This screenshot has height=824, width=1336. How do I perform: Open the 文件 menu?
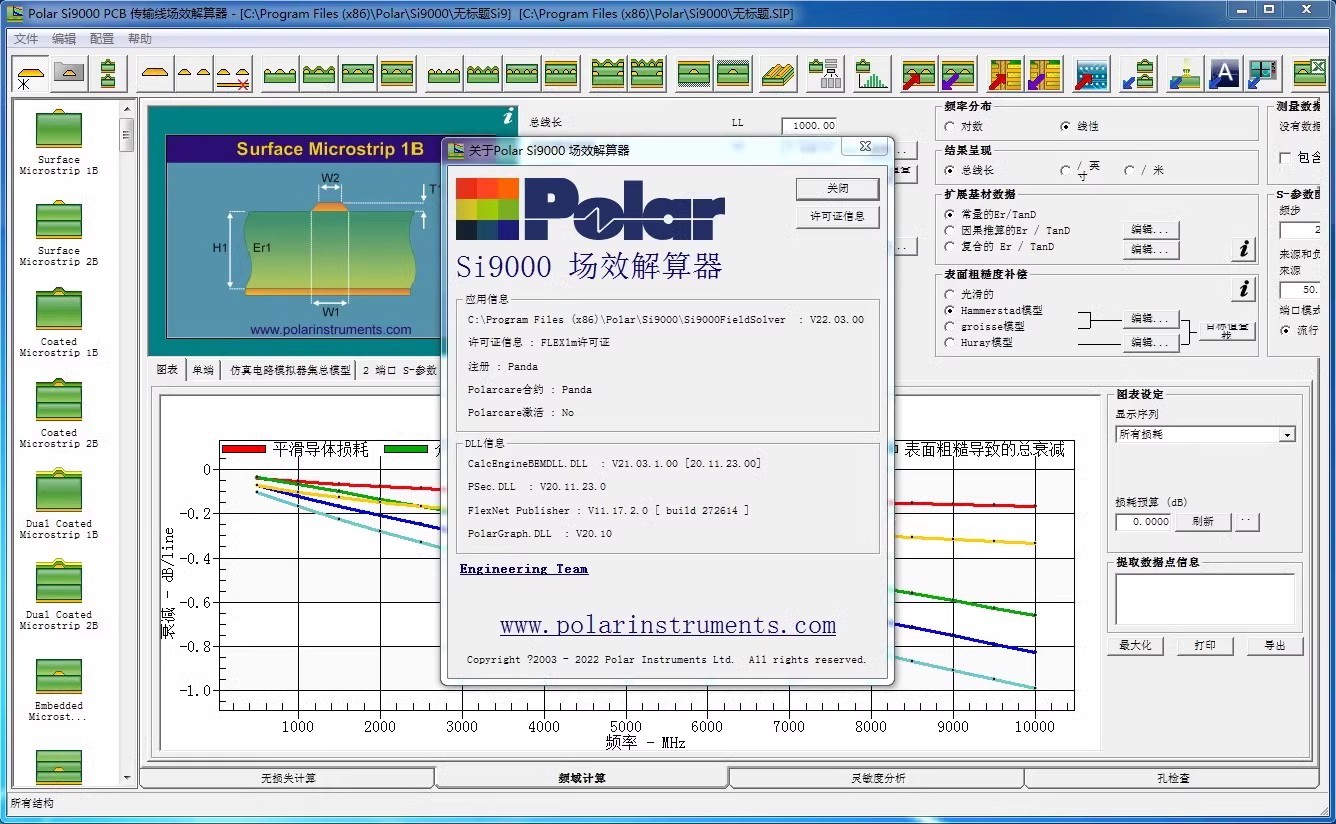pyautogui.click(x=26, y=39)
